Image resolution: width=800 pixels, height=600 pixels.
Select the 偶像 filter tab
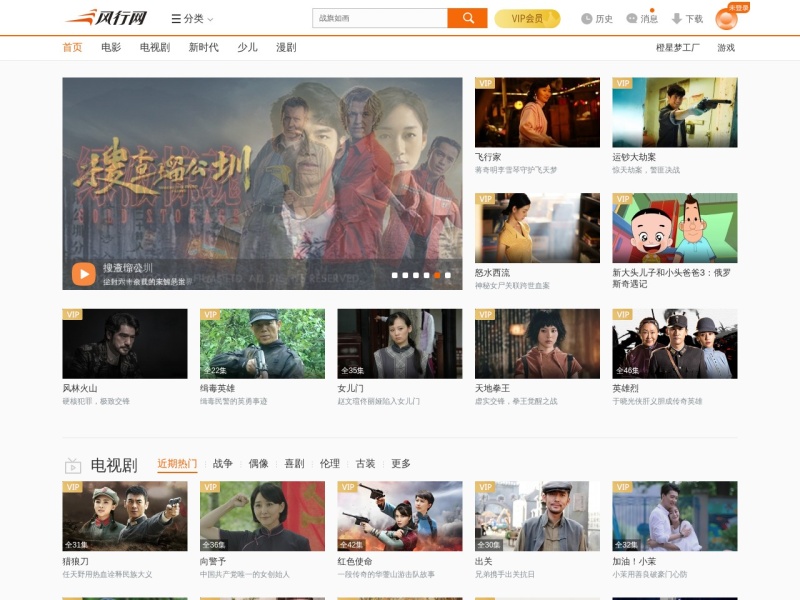[x=258, y=463]
